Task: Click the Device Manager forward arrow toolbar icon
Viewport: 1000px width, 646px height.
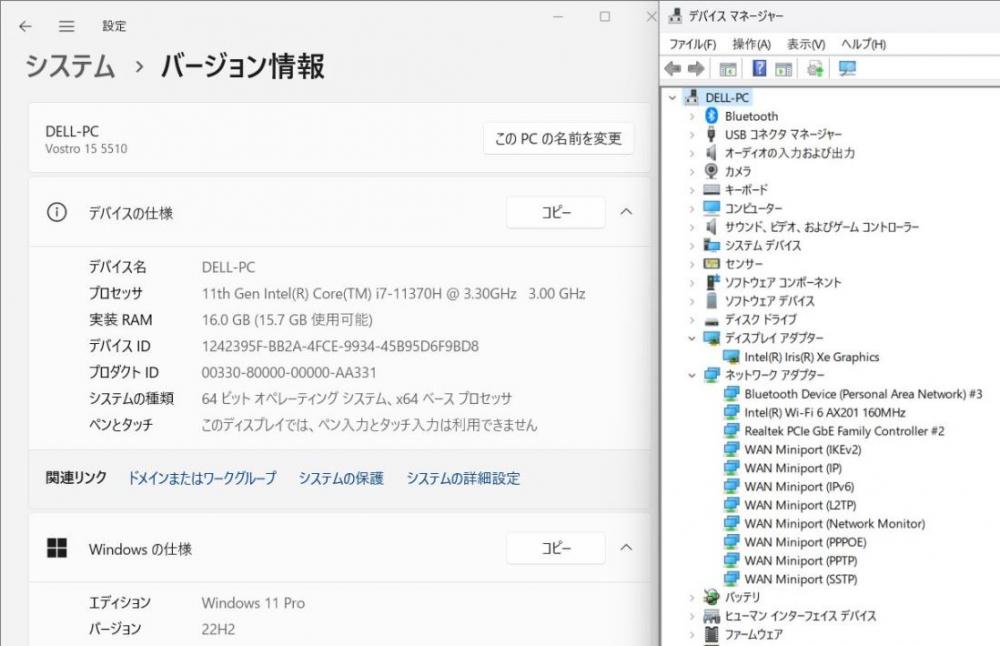Action: coord(696,68)
